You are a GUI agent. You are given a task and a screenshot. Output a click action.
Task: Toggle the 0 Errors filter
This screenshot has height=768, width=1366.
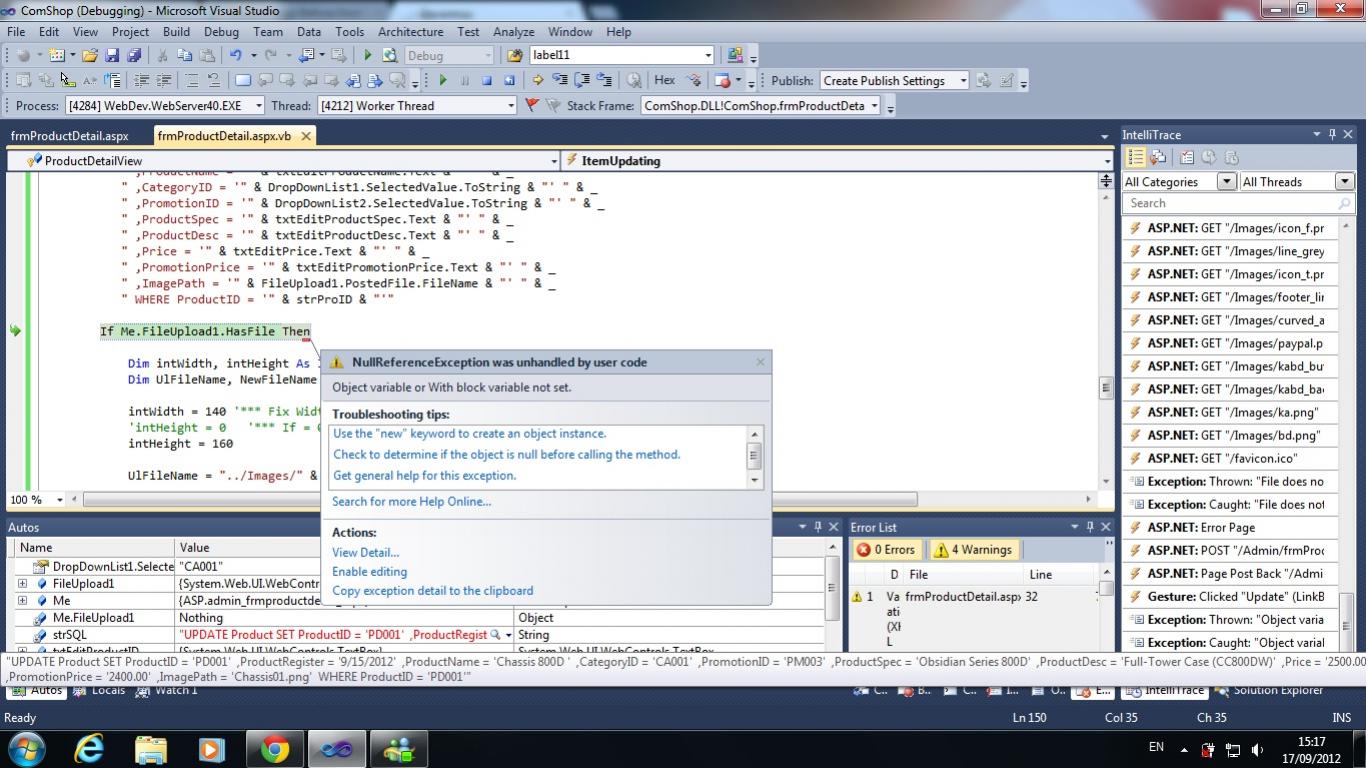click(x=887, y=550)
